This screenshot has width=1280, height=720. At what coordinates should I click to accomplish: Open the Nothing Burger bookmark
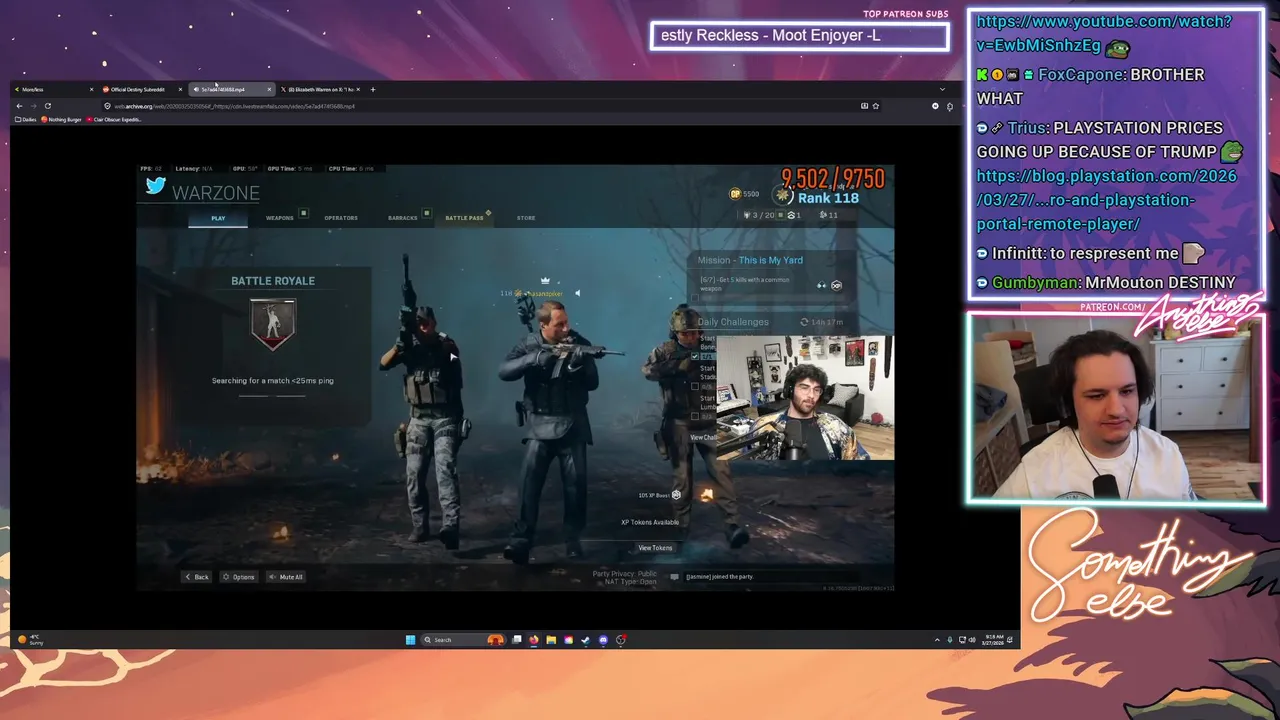pyautogui.click(x=62, y=119)
